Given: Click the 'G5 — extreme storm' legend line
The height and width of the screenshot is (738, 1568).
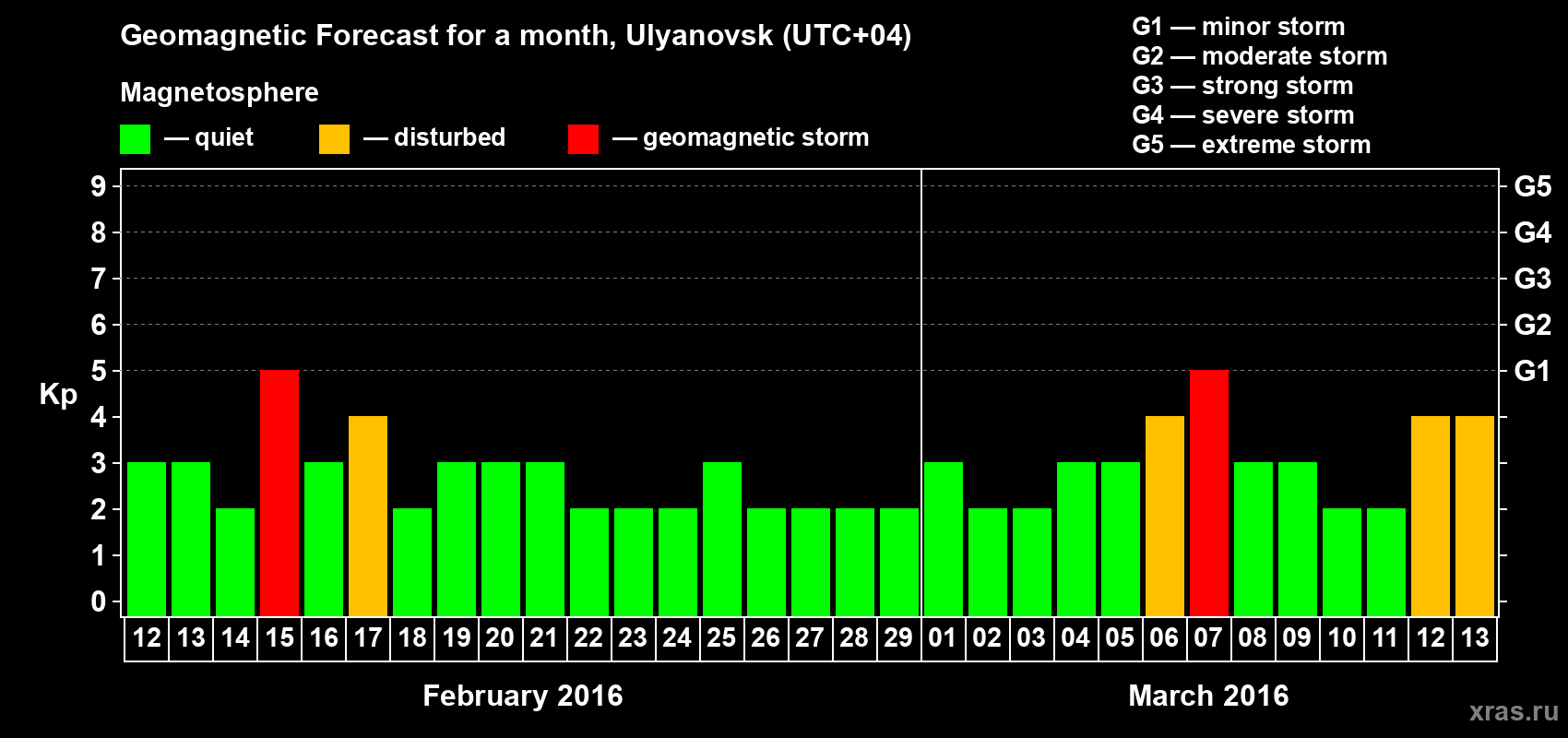Looking at the screenshot, I should tap(1252, 145).
